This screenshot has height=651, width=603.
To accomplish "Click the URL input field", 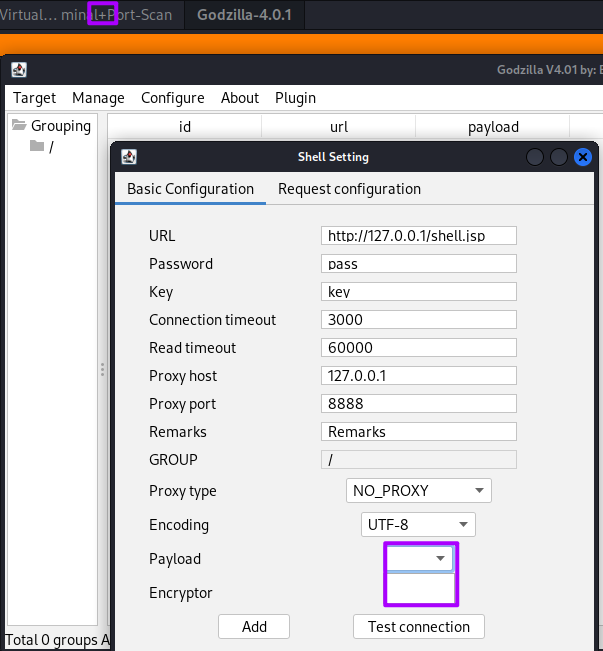I will [x=419, y=236].
